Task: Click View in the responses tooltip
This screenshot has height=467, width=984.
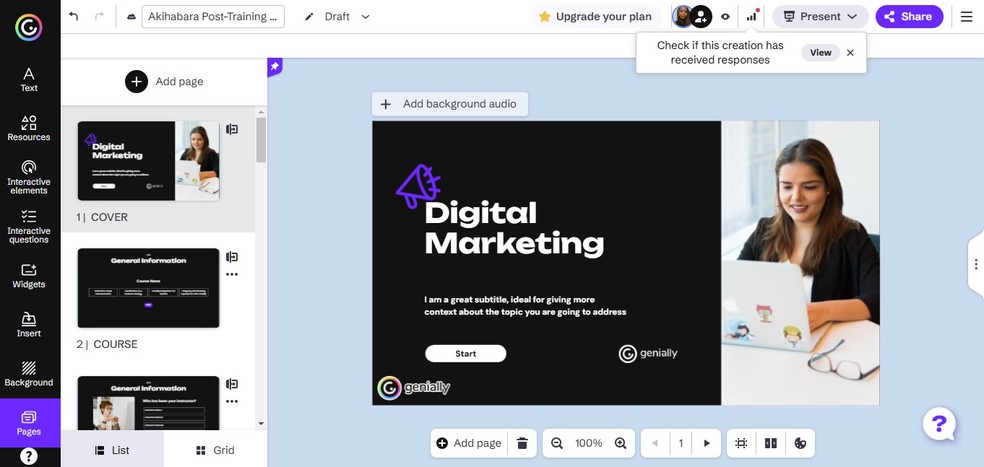Action: click(820, 53)
